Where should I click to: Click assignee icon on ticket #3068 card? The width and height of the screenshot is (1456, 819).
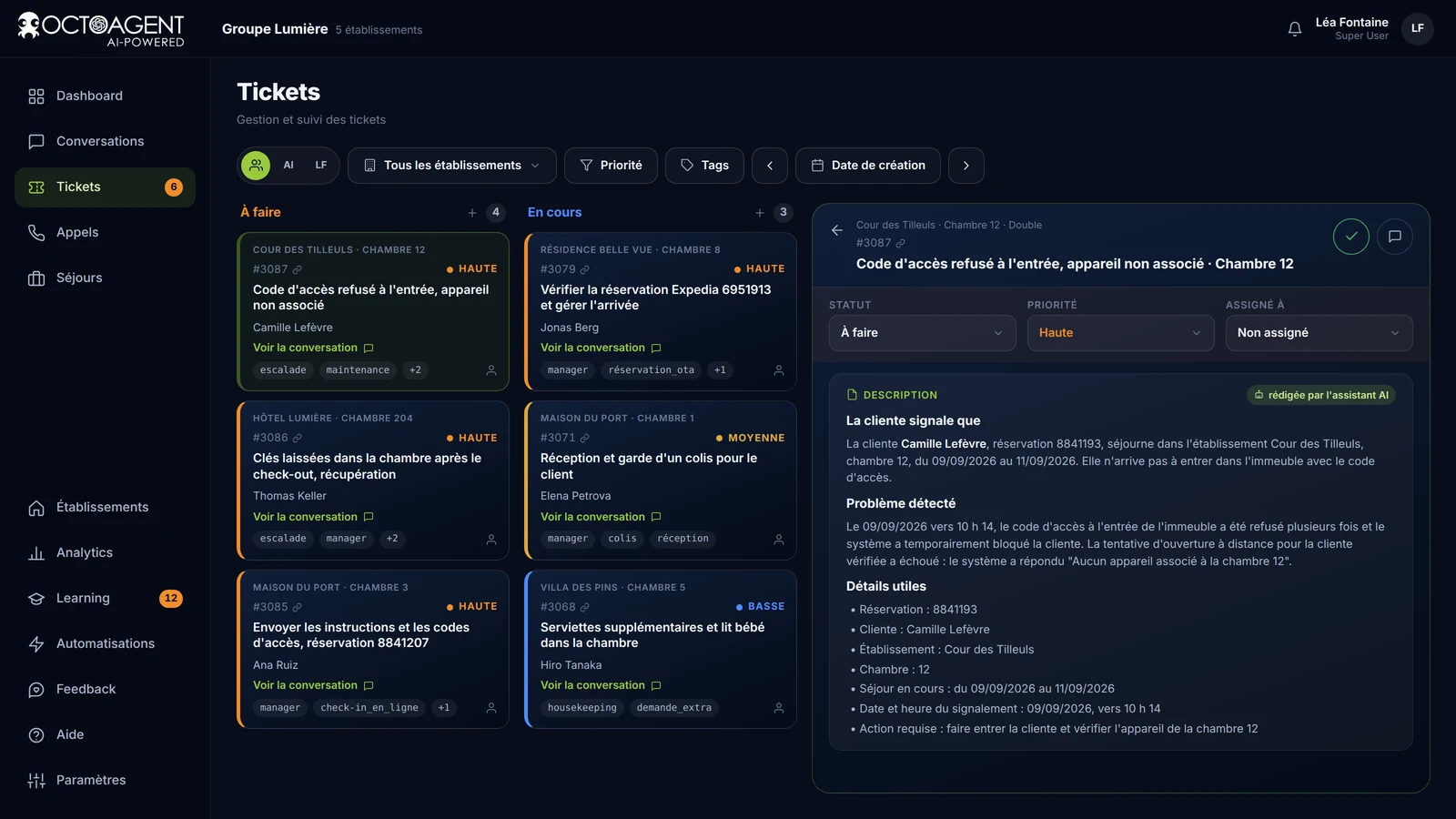point(779,708)
